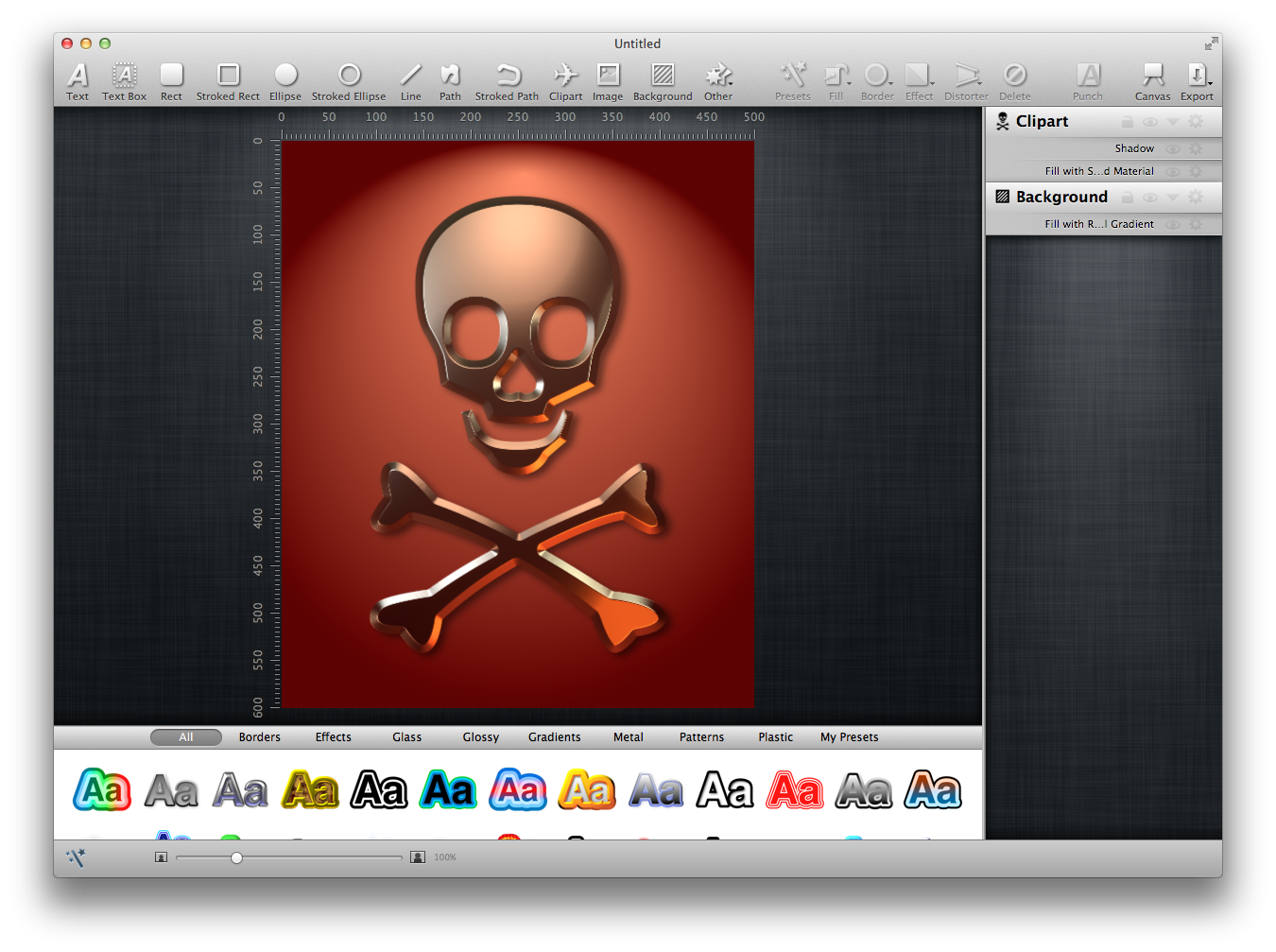The width and height of the screenshot is (1276, 952).
Task: Toggle the lock on the Background layer
Action: 1128,198
